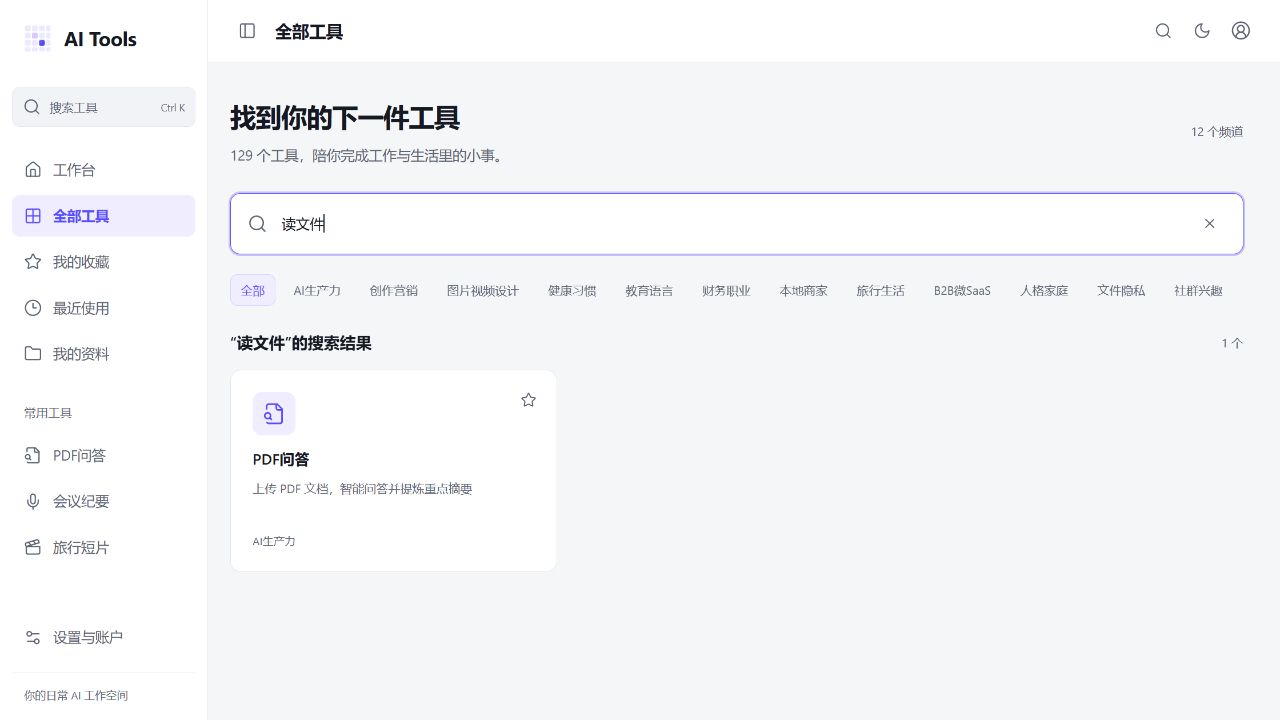Viewport: 1280px width, 720px height.
Task: Open 设置与账户
Action: tap(104, 638)
